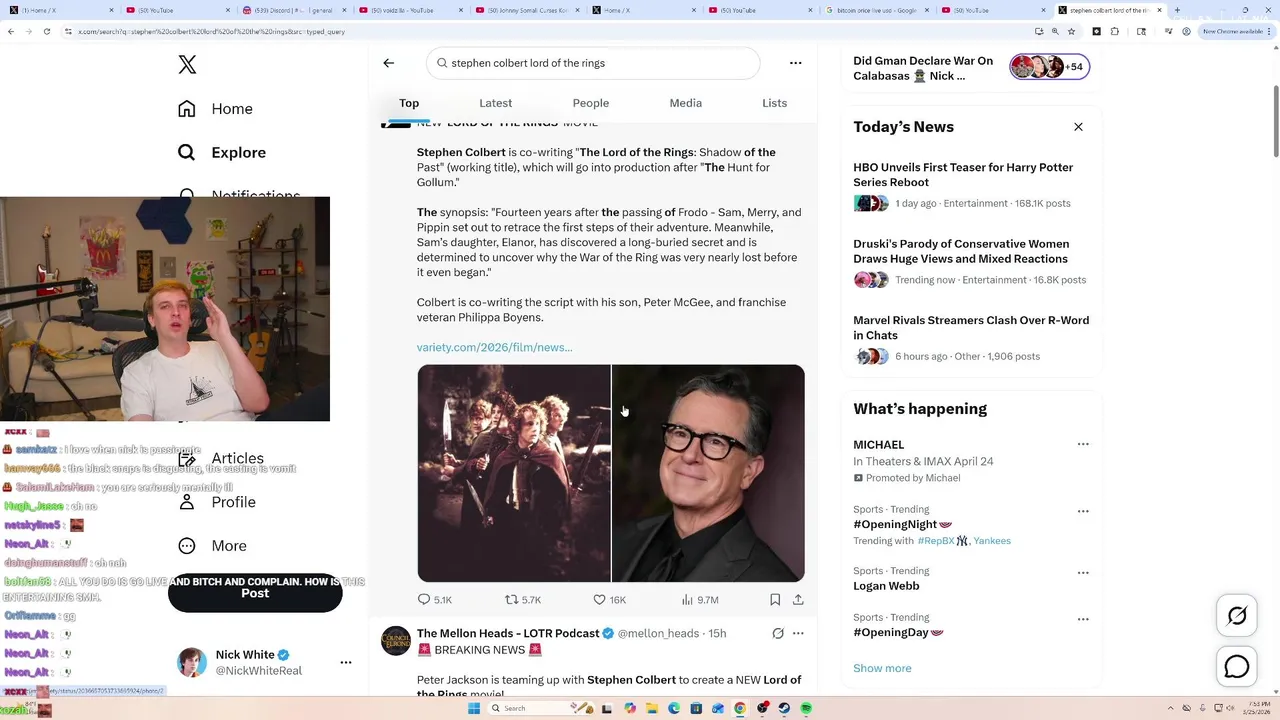
Task: Reload the page in browser toolbar
Action: point(47,31)
